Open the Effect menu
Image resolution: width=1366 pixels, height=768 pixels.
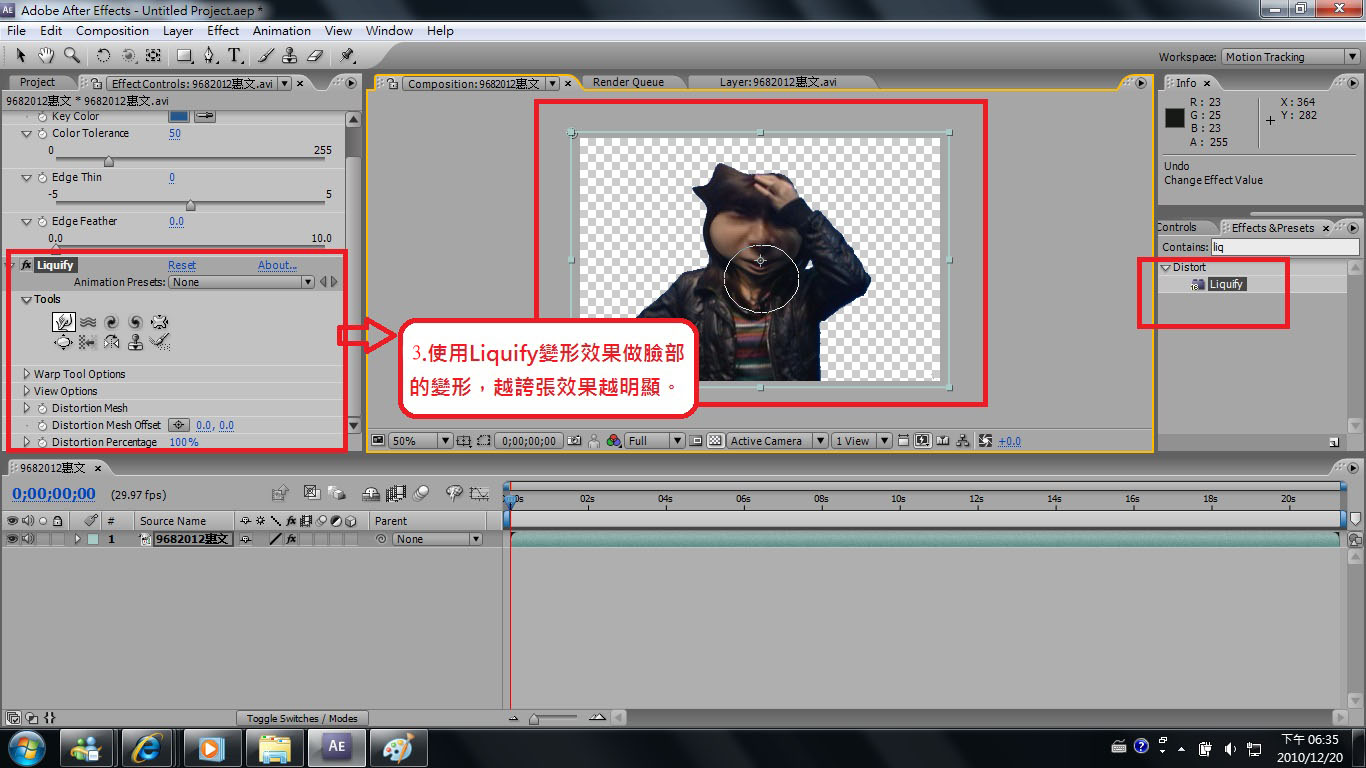(223, 31)
